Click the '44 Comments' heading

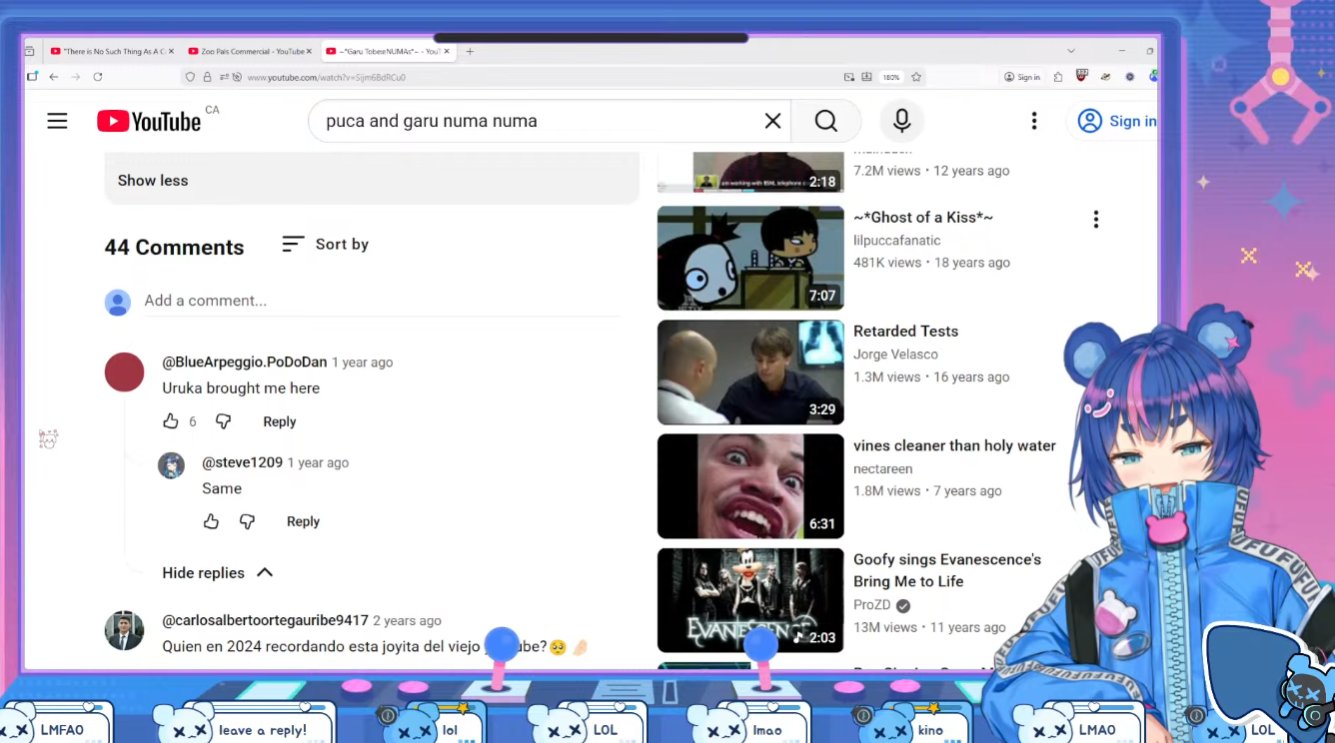point(174,248)
